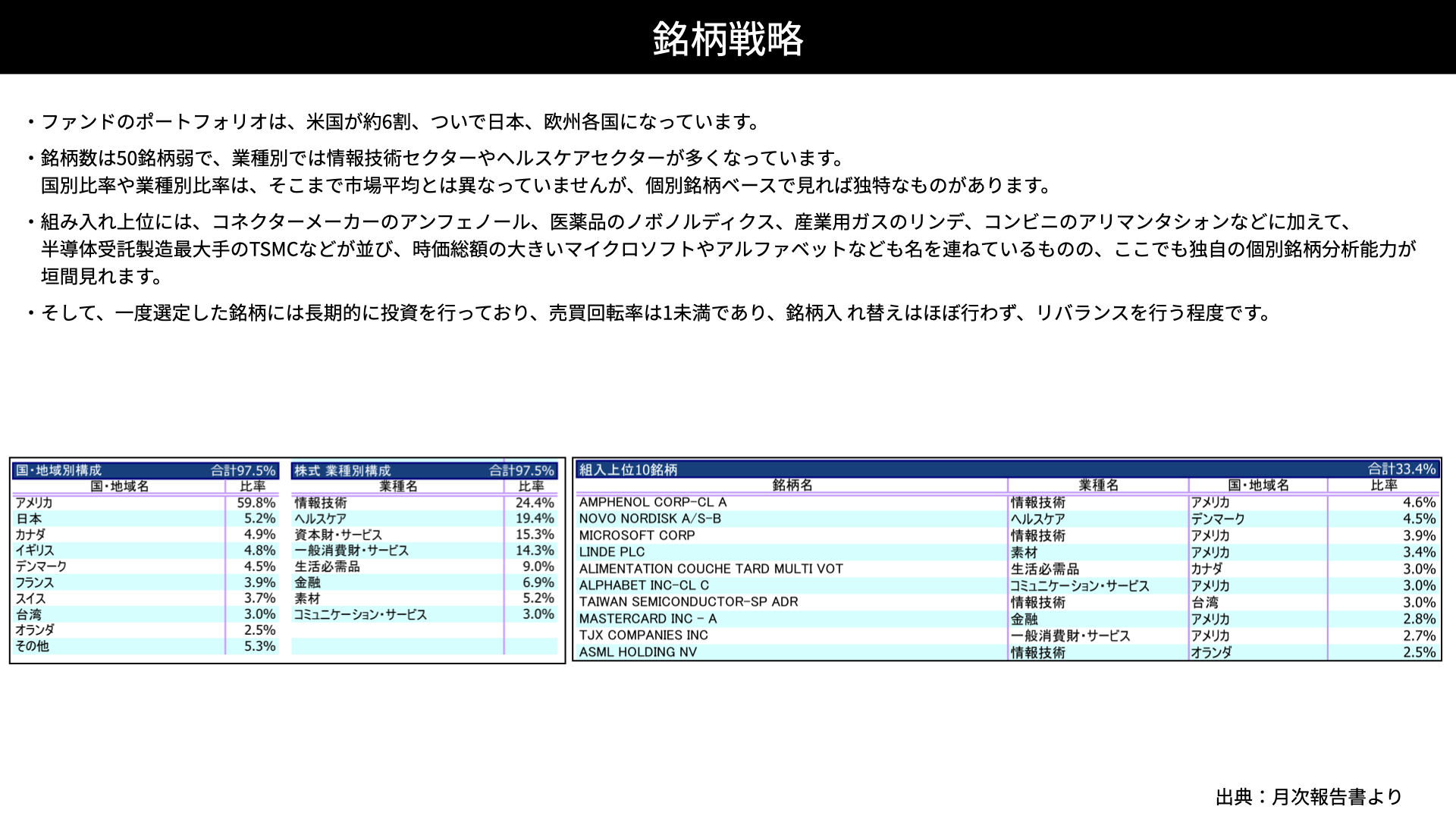
Task: Select the その他 row label
Action: click(32, 646)
